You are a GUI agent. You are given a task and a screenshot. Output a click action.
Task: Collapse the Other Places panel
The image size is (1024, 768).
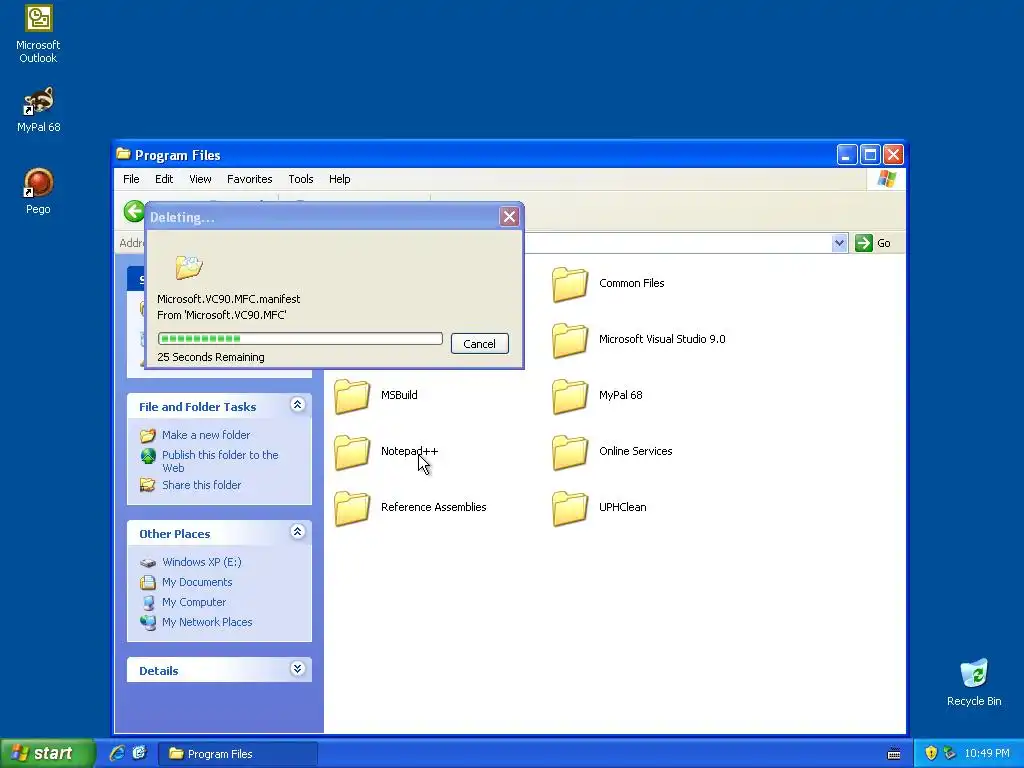[x=297, y=532]
